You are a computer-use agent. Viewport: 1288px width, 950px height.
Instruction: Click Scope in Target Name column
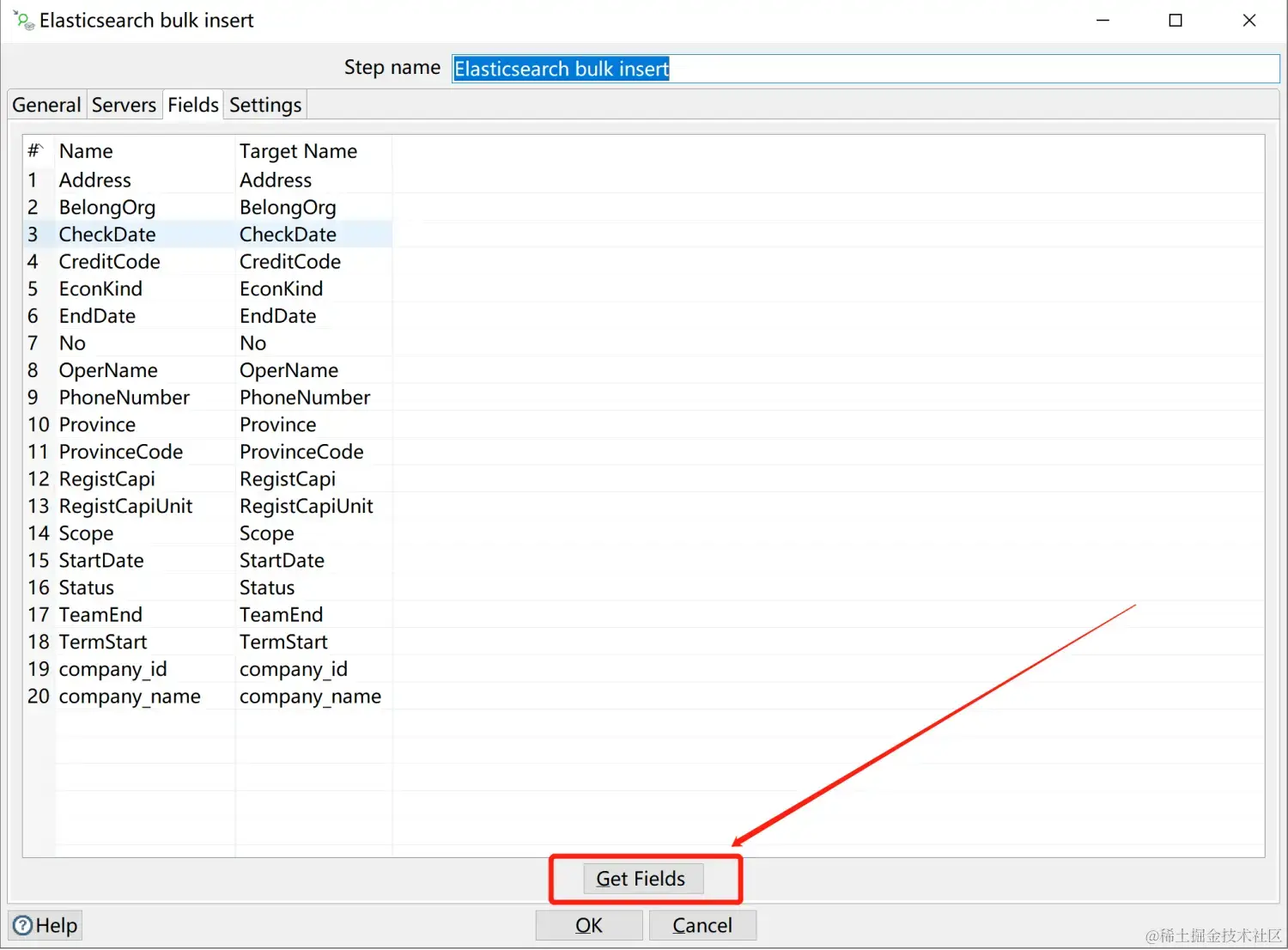coord(313,533)
